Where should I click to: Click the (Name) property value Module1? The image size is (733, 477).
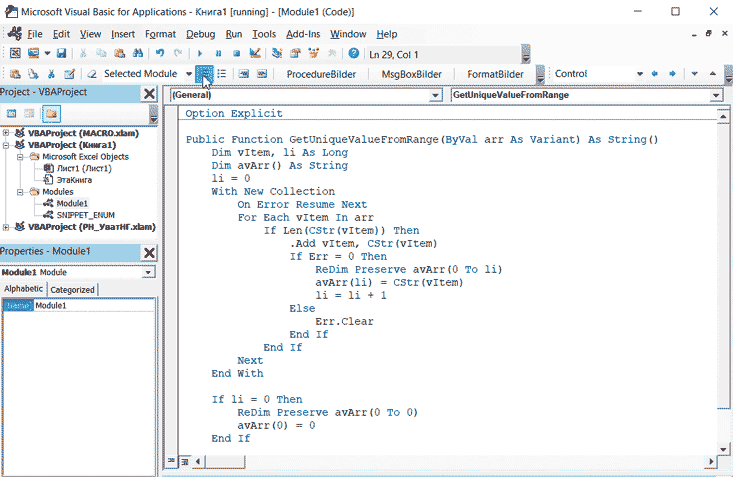point(93,305)
